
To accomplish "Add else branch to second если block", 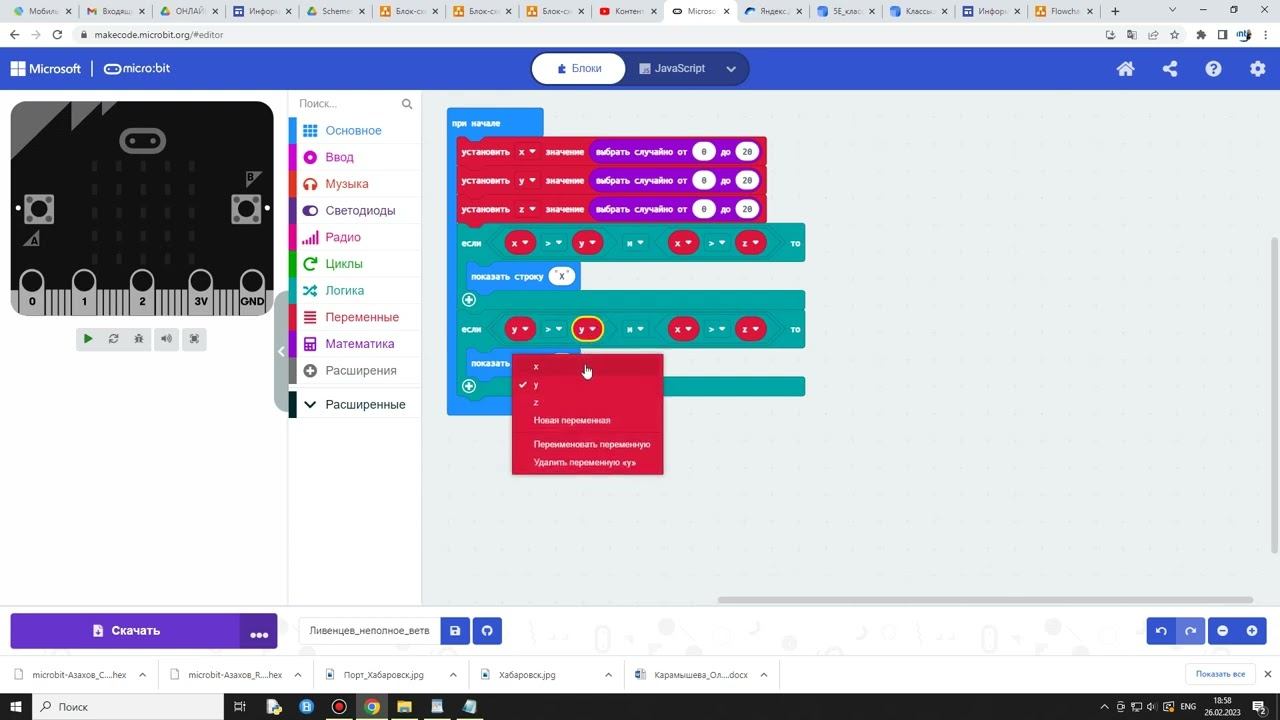I will point(469,386).
